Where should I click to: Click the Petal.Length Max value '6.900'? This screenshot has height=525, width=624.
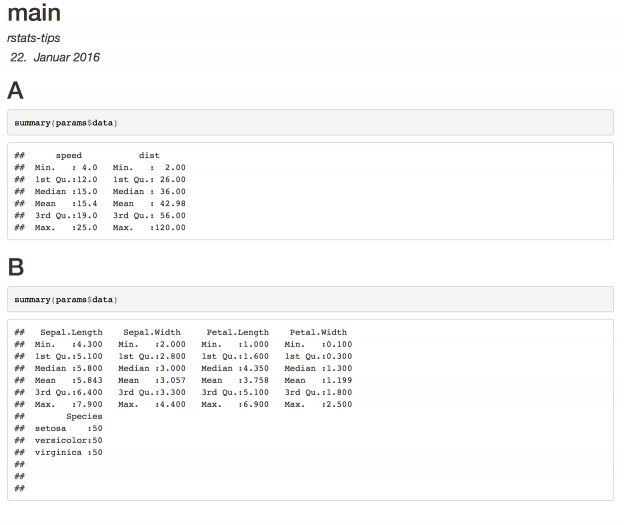coord(256,404)
